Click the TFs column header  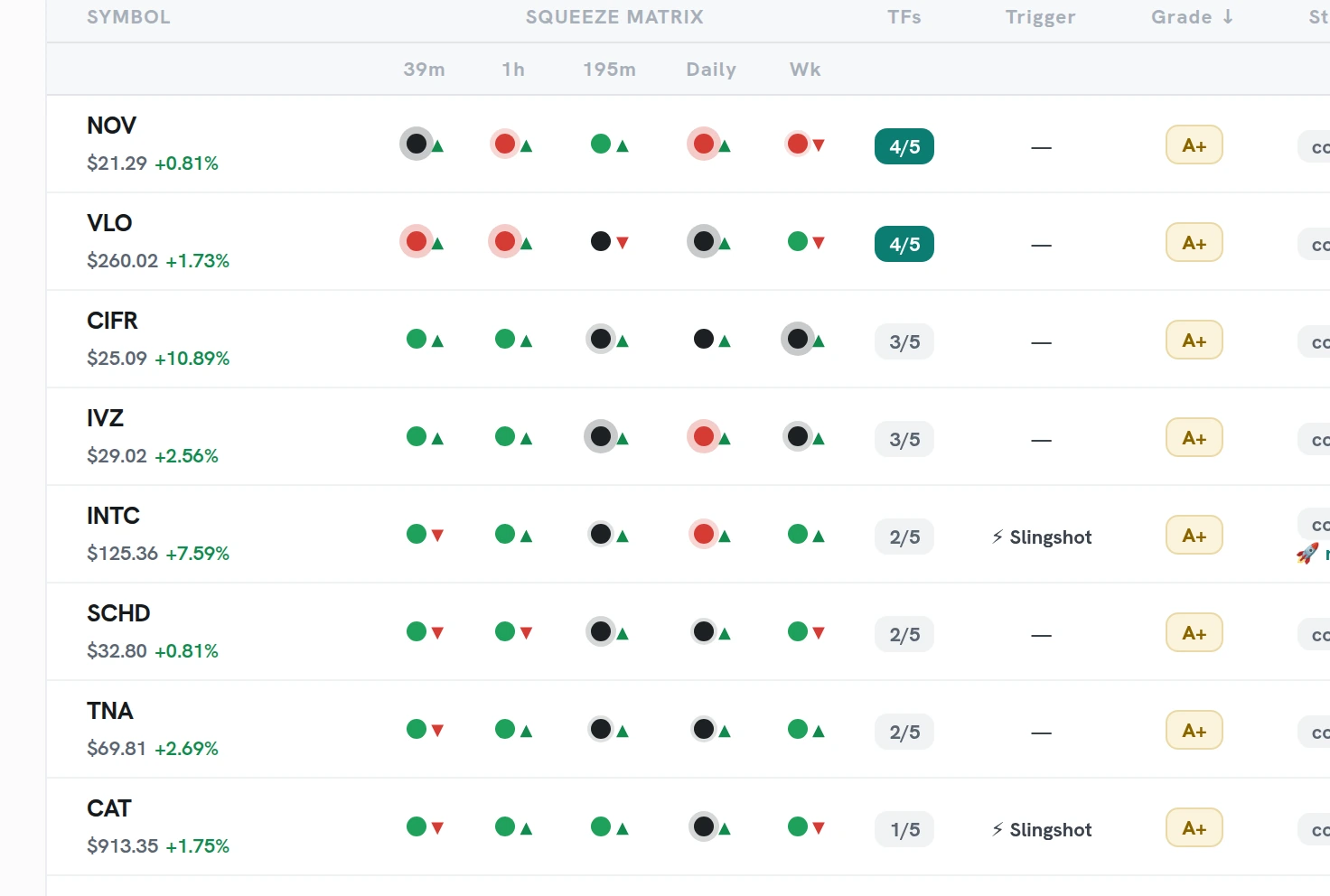pyautogui.click(x=904, y=17)
